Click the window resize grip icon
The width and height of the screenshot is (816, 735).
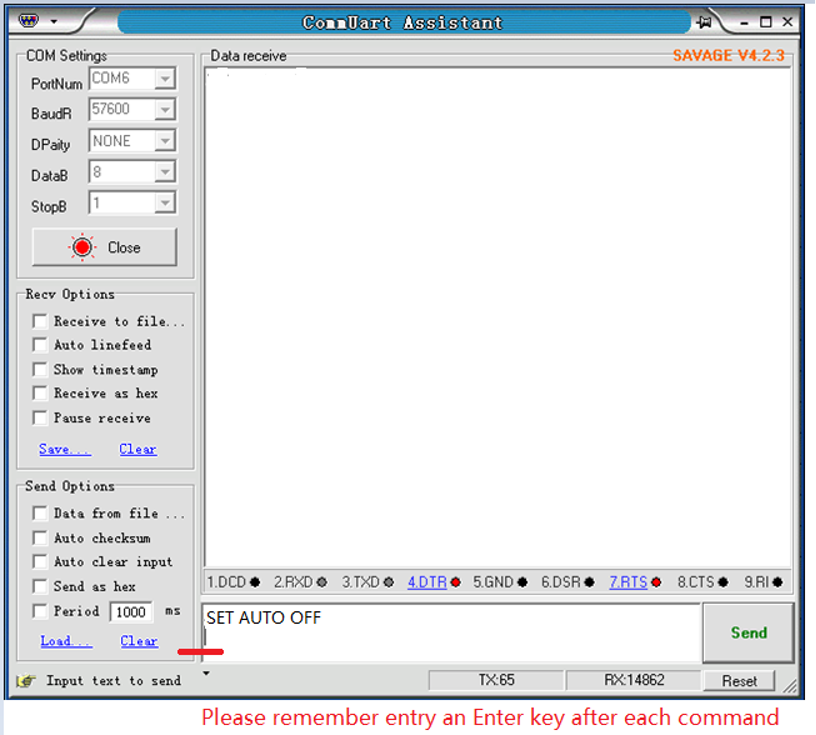790,686
